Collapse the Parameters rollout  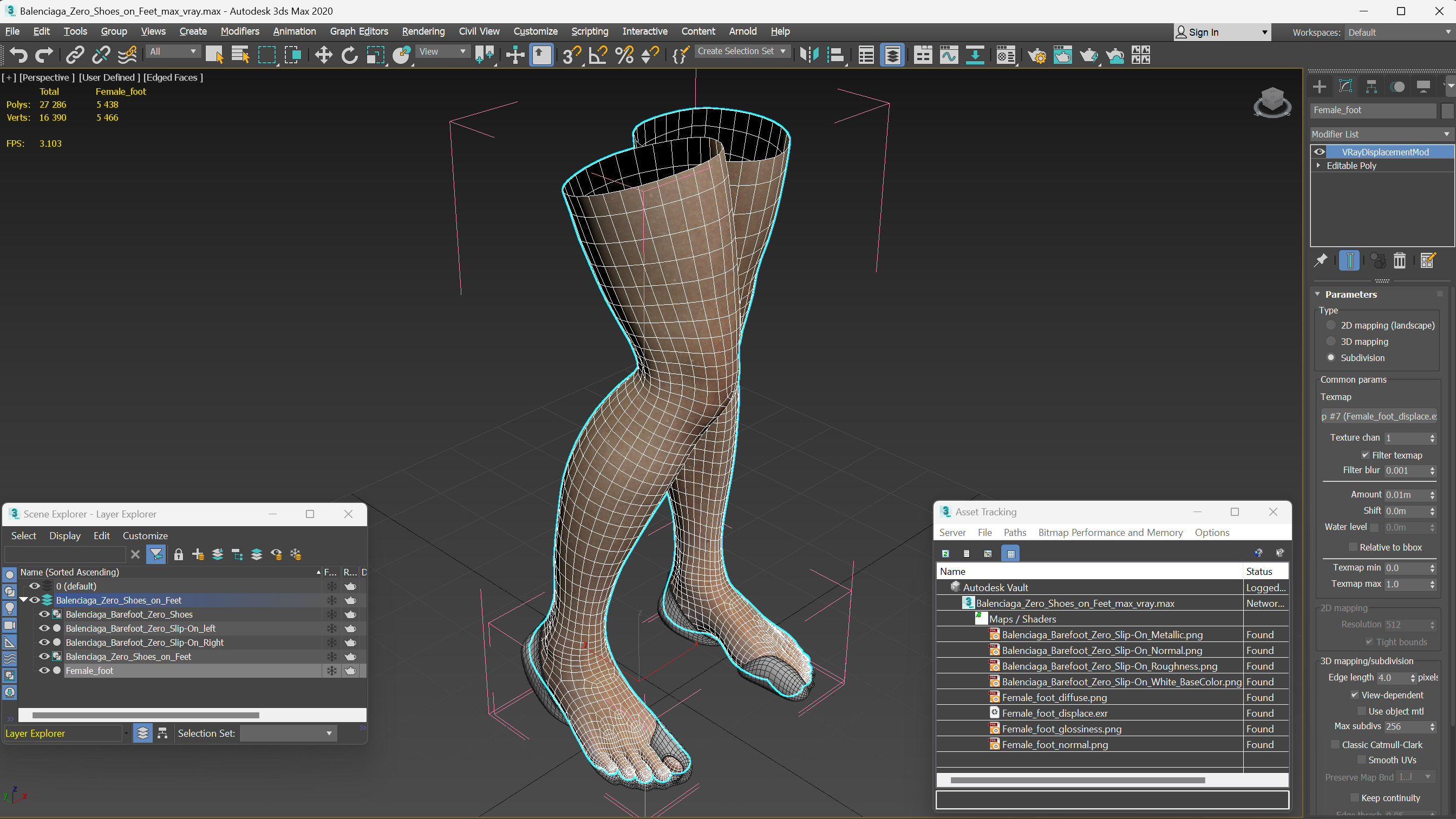tap(1317, 294)
